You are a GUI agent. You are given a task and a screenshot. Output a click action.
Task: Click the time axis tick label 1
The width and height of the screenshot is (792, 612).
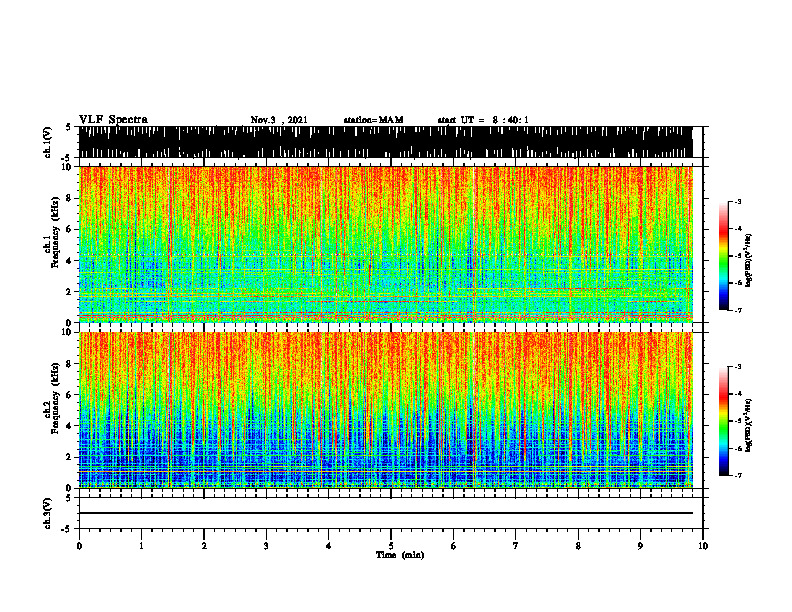[141, 546]
